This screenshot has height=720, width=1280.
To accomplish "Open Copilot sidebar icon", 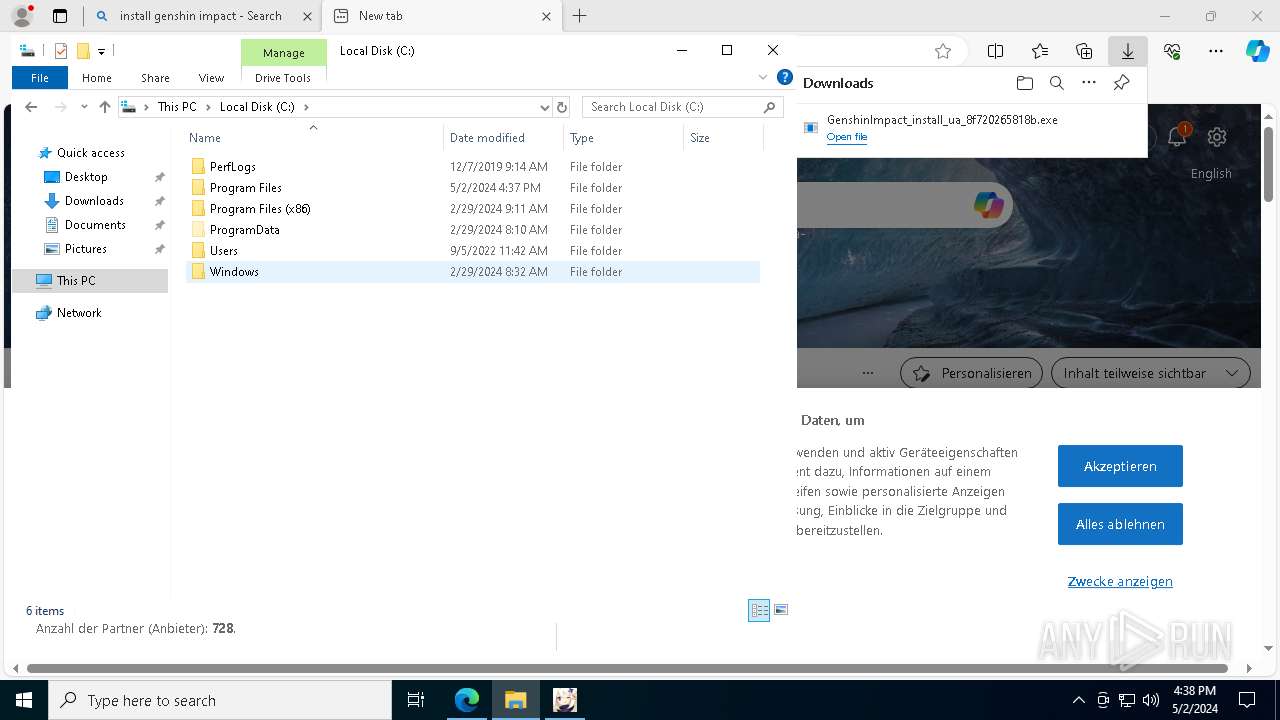I will point(1258,51).
